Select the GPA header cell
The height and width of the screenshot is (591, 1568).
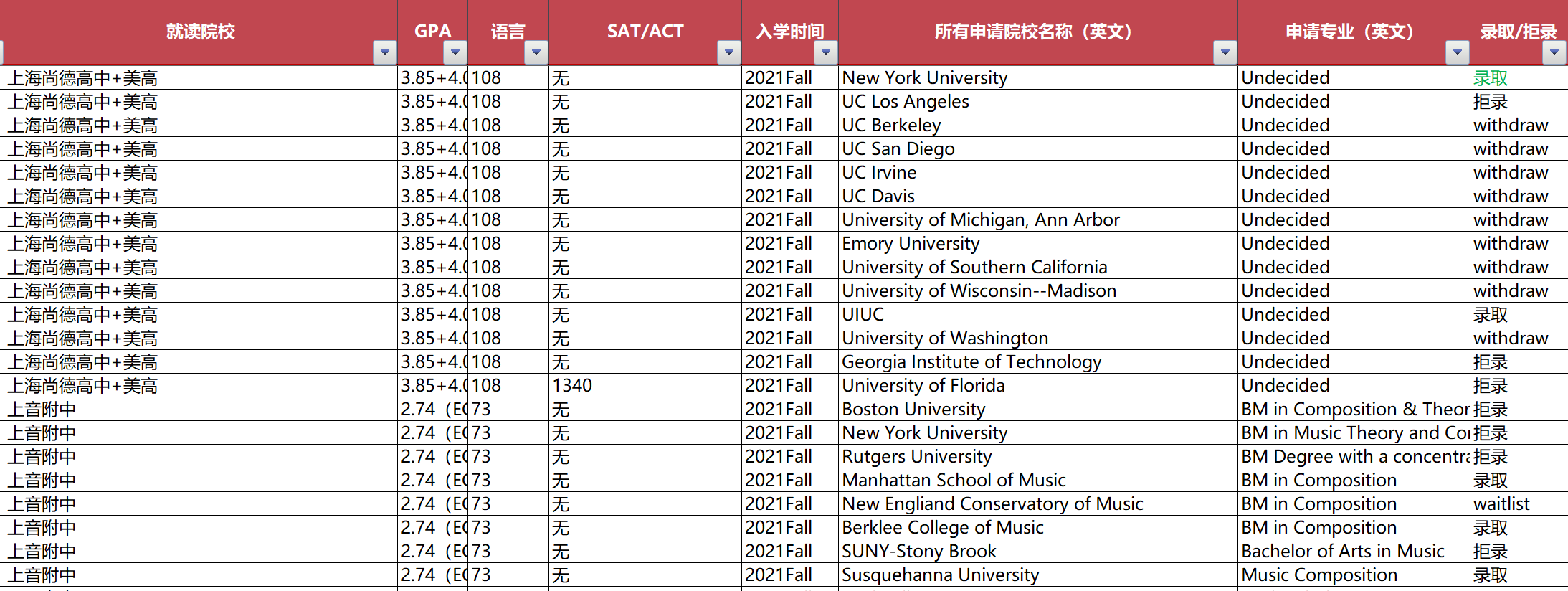coord(433,32)
